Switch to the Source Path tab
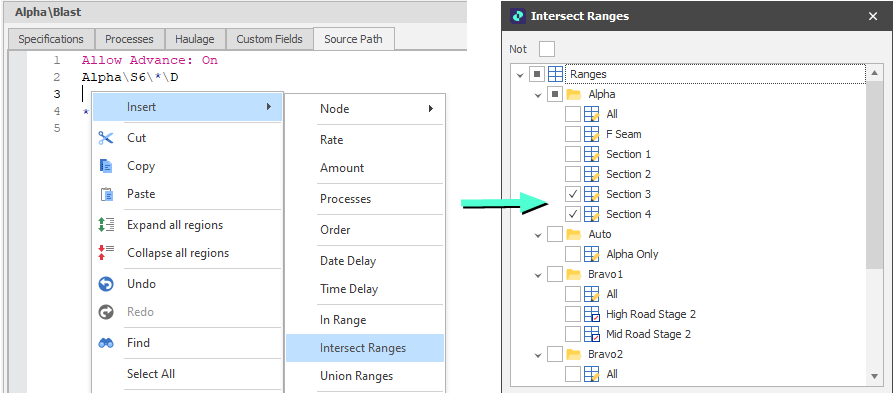Screen dimensions: 896x393 coord(354,39)
